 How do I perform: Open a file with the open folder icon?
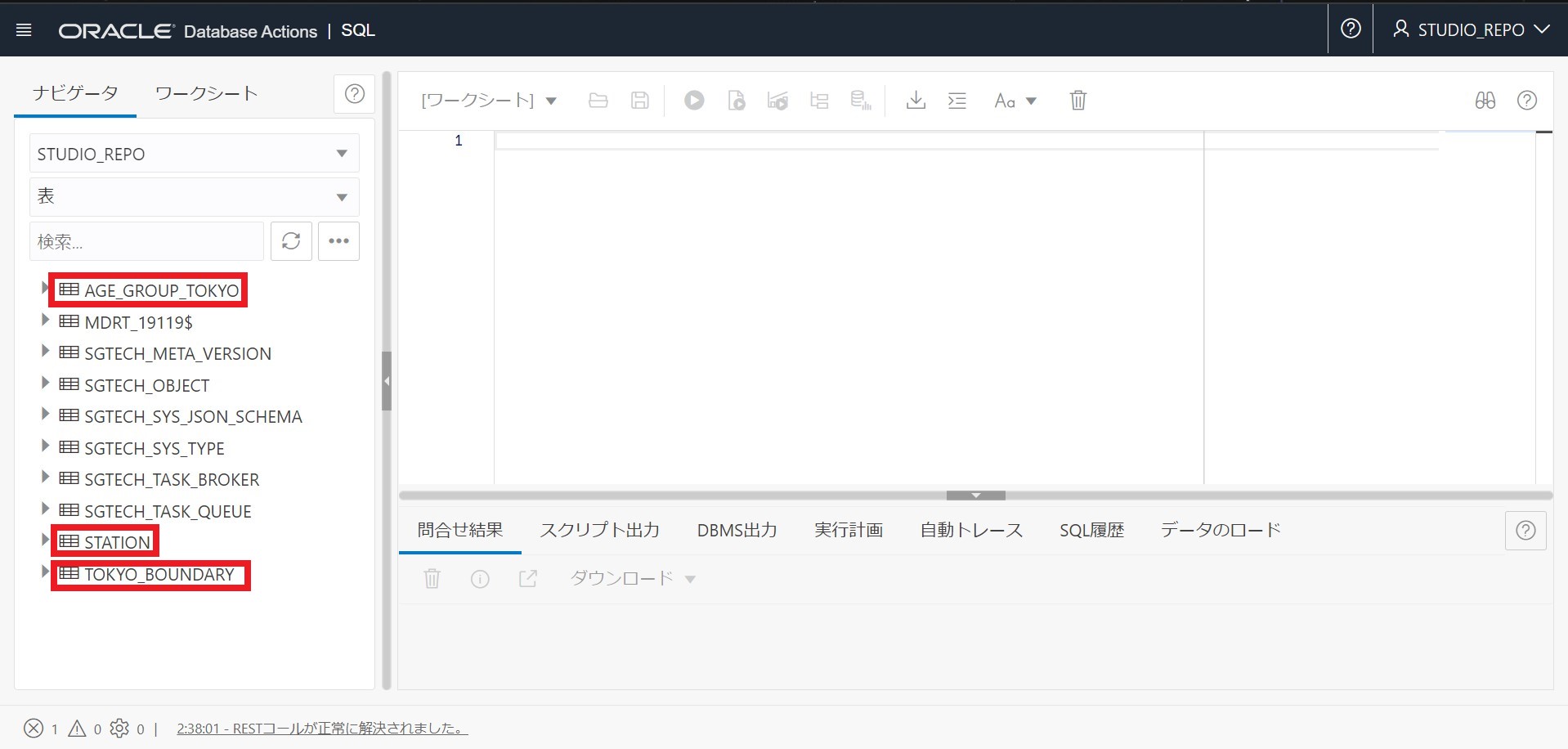[598, 100]
